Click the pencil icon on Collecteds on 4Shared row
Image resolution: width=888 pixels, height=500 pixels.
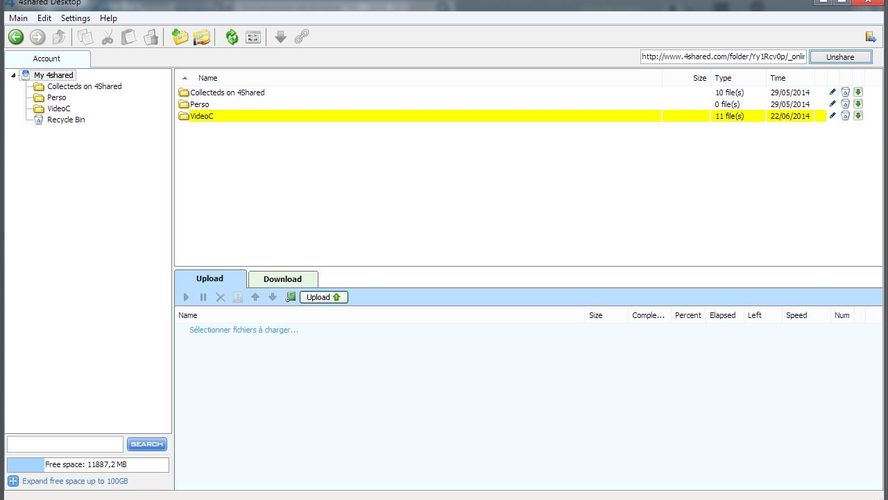832,92
